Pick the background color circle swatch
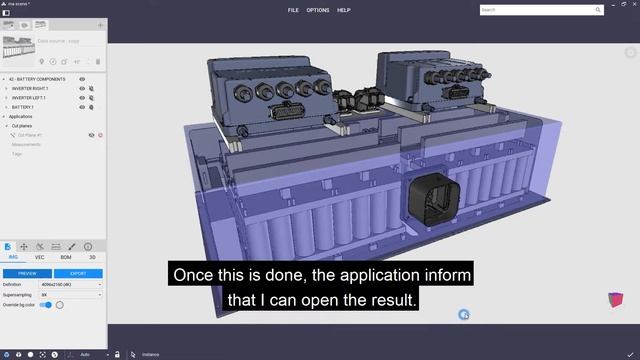This screenshot has height=360, width=640. [x=60, y=305]
